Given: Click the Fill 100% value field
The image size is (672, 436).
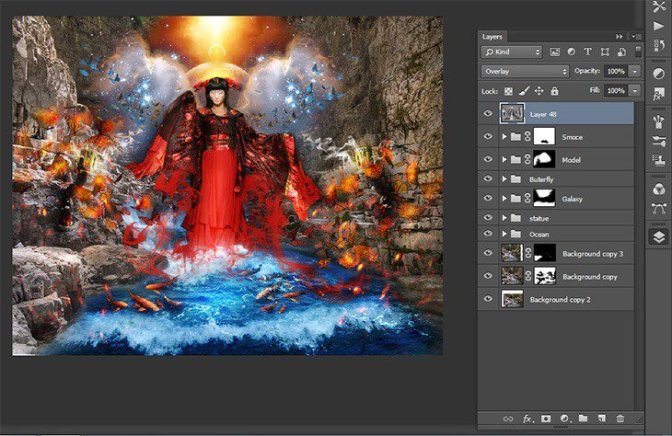Looking at the screenshot, I should tap(616, 91).
